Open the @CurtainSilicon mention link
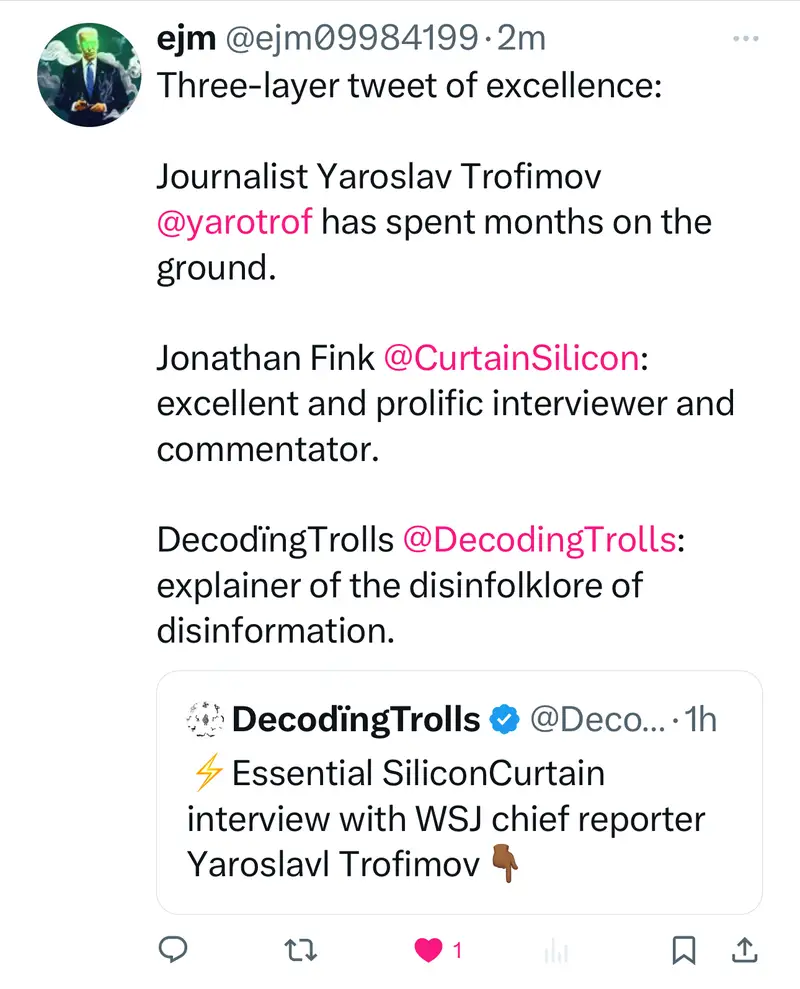Screen dimensions: 800x989 (511, 358)
